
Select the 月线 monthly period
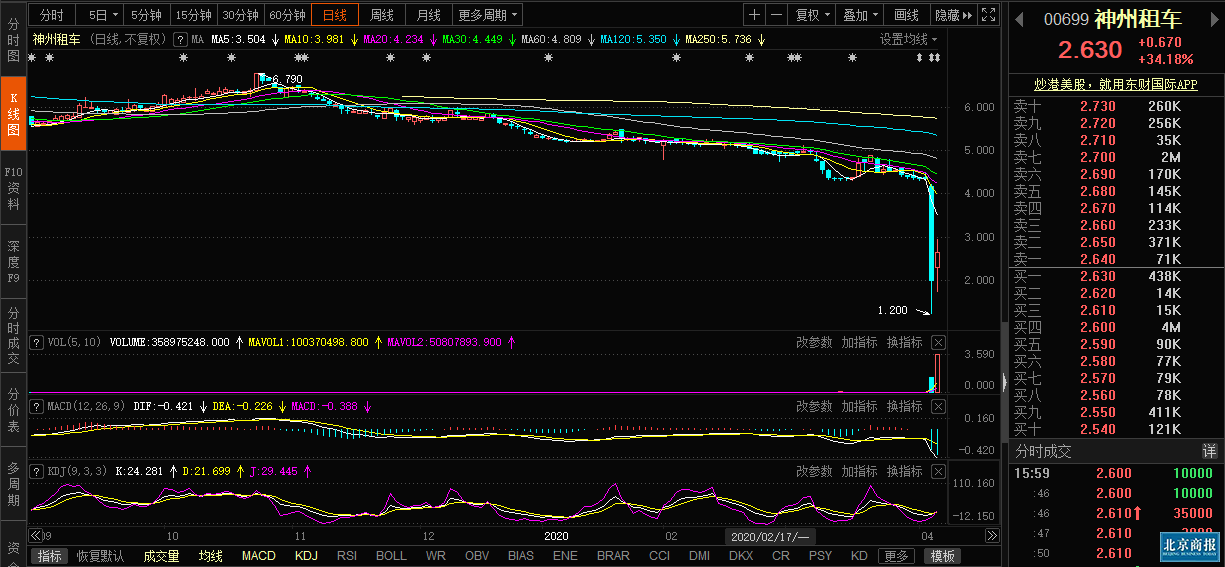[x=428, y=15]
